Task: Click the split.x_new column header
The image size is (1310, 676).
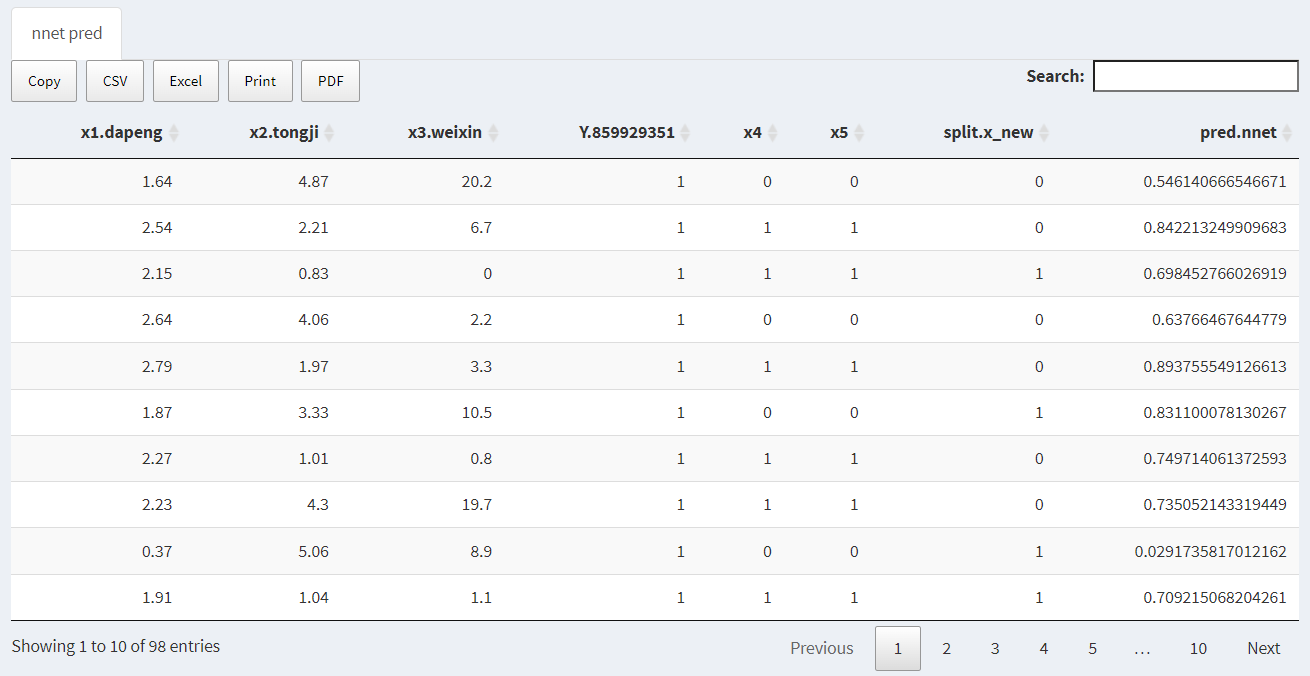Action: (x=988, y=133)
